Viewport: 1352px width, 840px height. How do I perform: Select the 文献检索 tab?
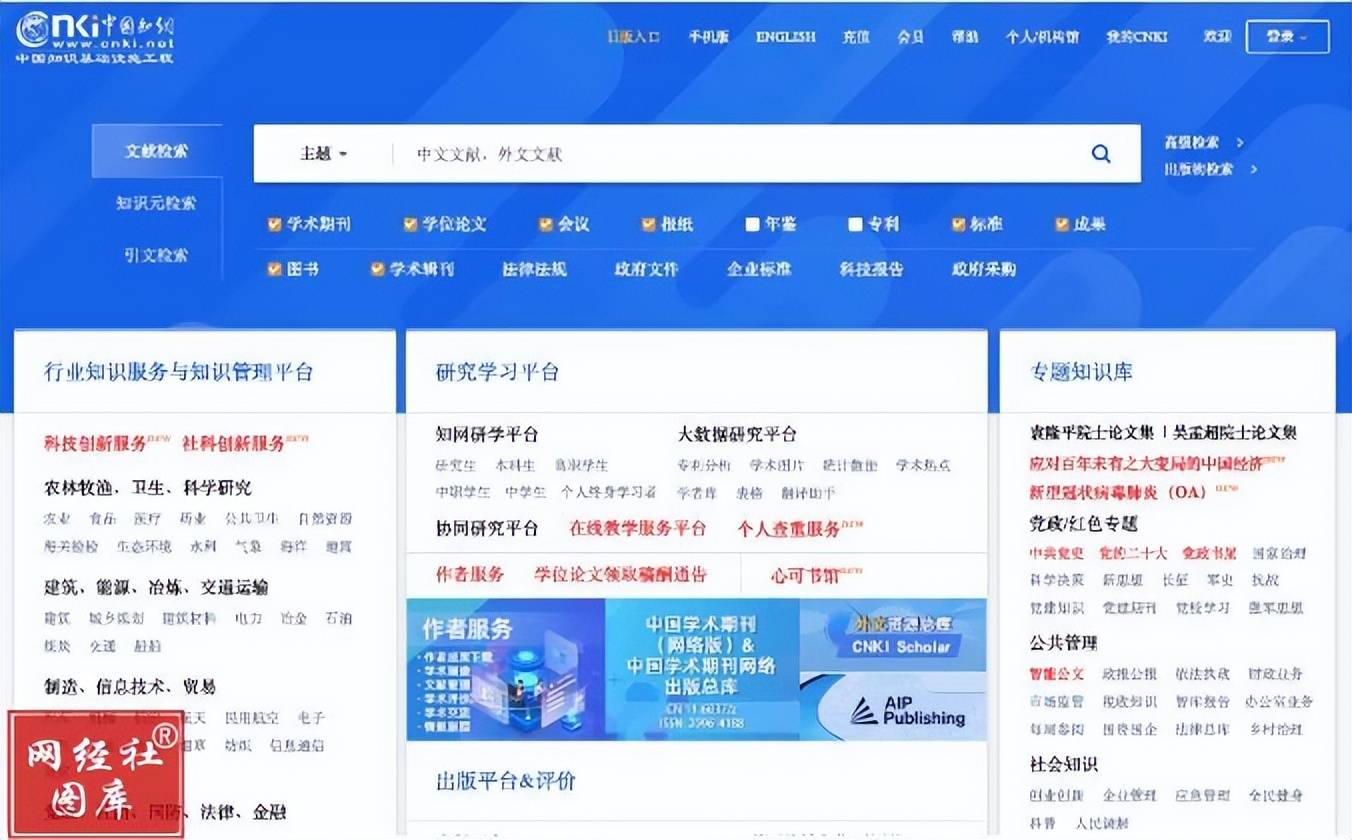(x=156, y=151)
